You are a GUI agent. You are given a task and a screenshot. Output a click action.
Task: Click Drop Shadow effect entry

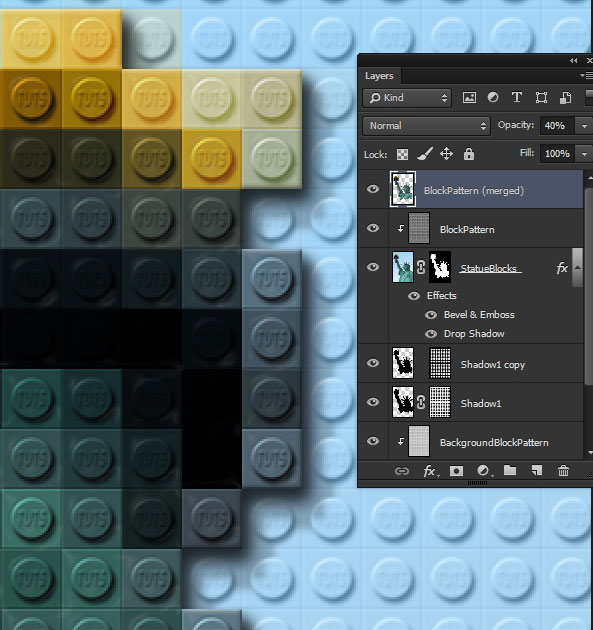click(474, 334)
